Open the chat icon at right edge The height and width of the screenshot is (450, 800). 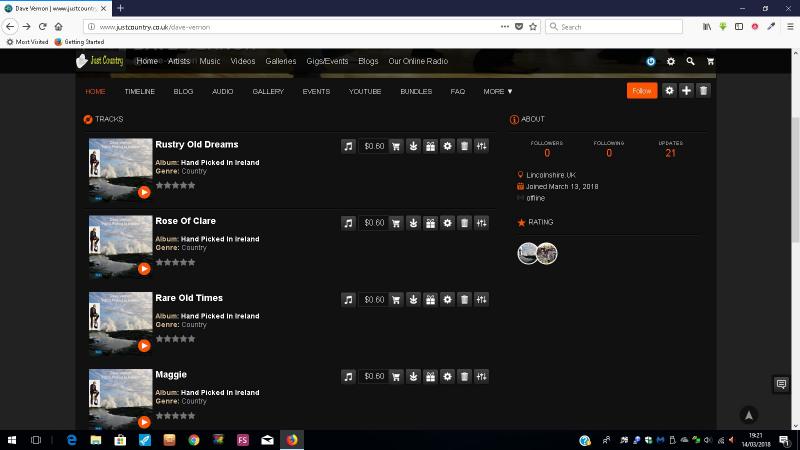781,384
